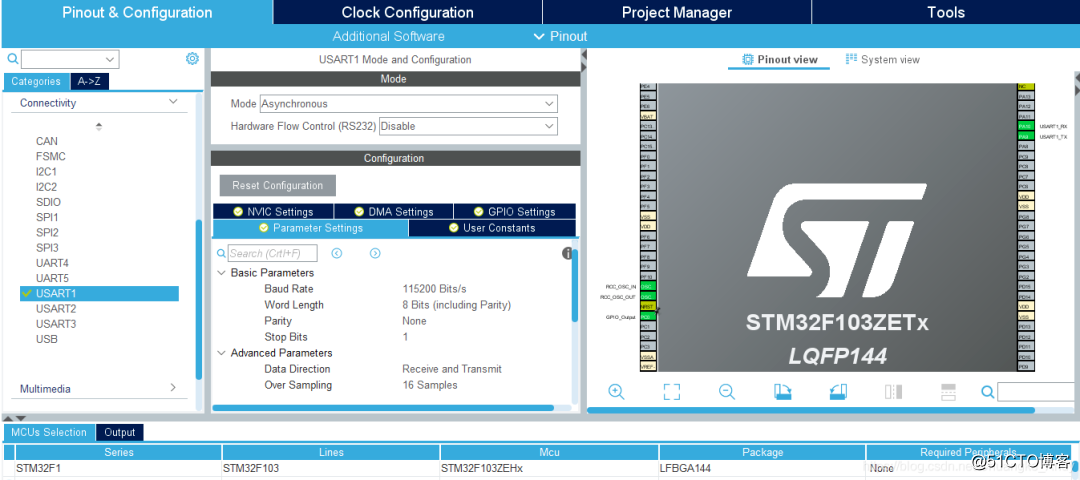
Task: Open the DMA Settings tab
Action: click(x=393, y=211)
